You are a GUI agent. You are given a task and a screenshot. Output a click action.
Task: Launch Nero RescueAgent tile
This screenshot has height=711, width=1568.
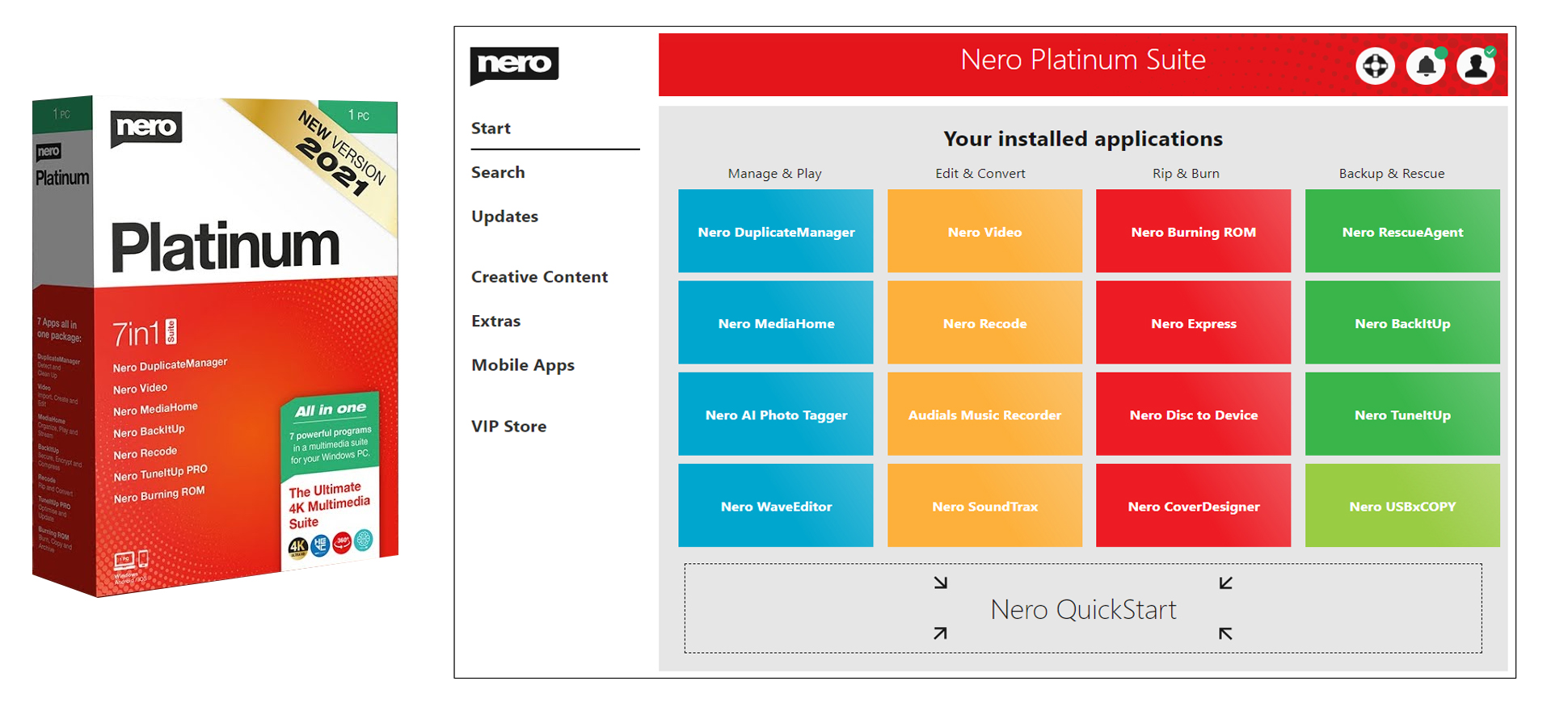pos(1402,231)
